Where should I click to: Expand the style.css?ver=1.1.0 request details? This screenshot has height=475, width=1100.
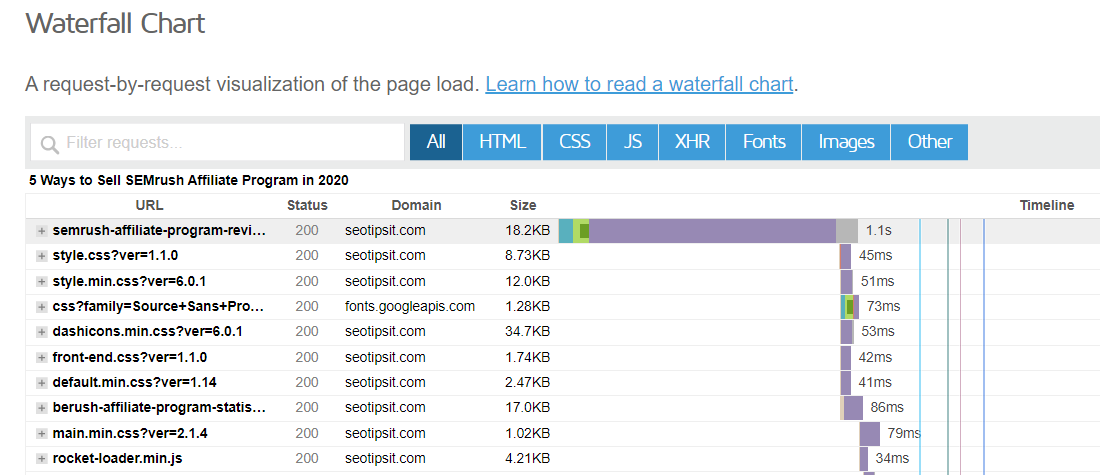click(x=42, y=256)
